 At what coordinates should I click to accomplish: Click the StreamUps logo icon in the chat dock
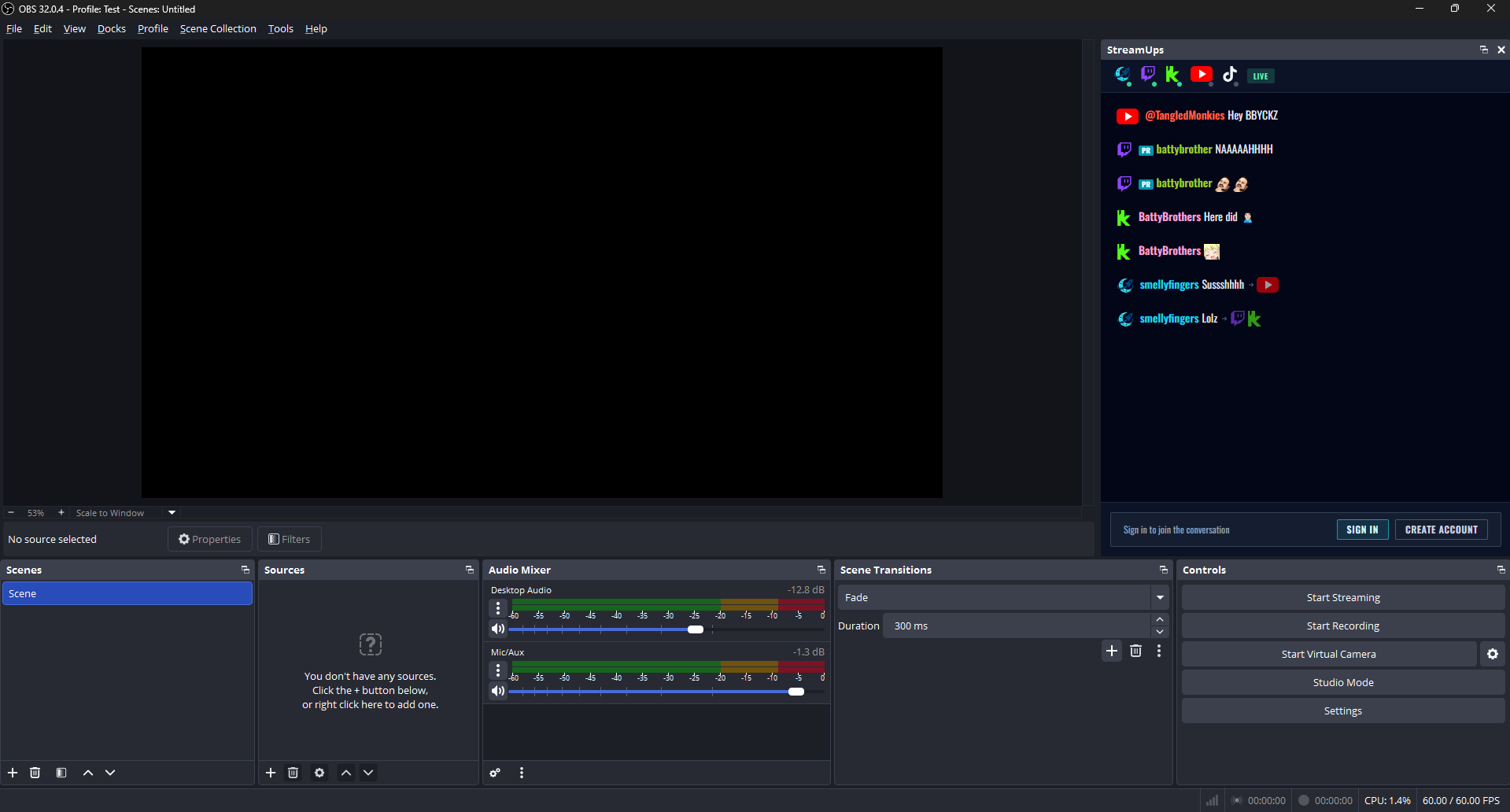point(1123,75)
